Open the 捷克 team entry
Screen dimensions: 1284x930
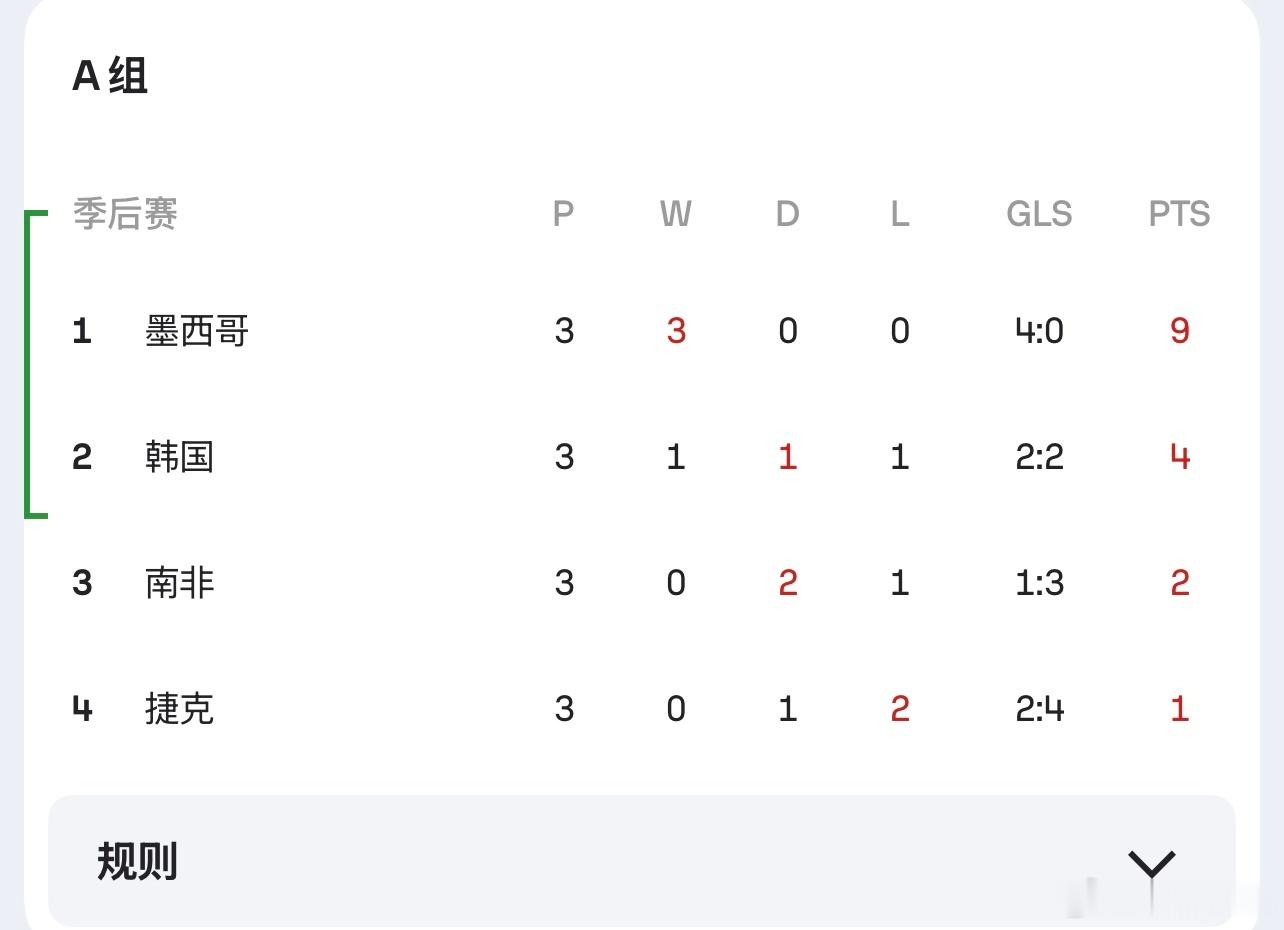click(x=180, y=708)
